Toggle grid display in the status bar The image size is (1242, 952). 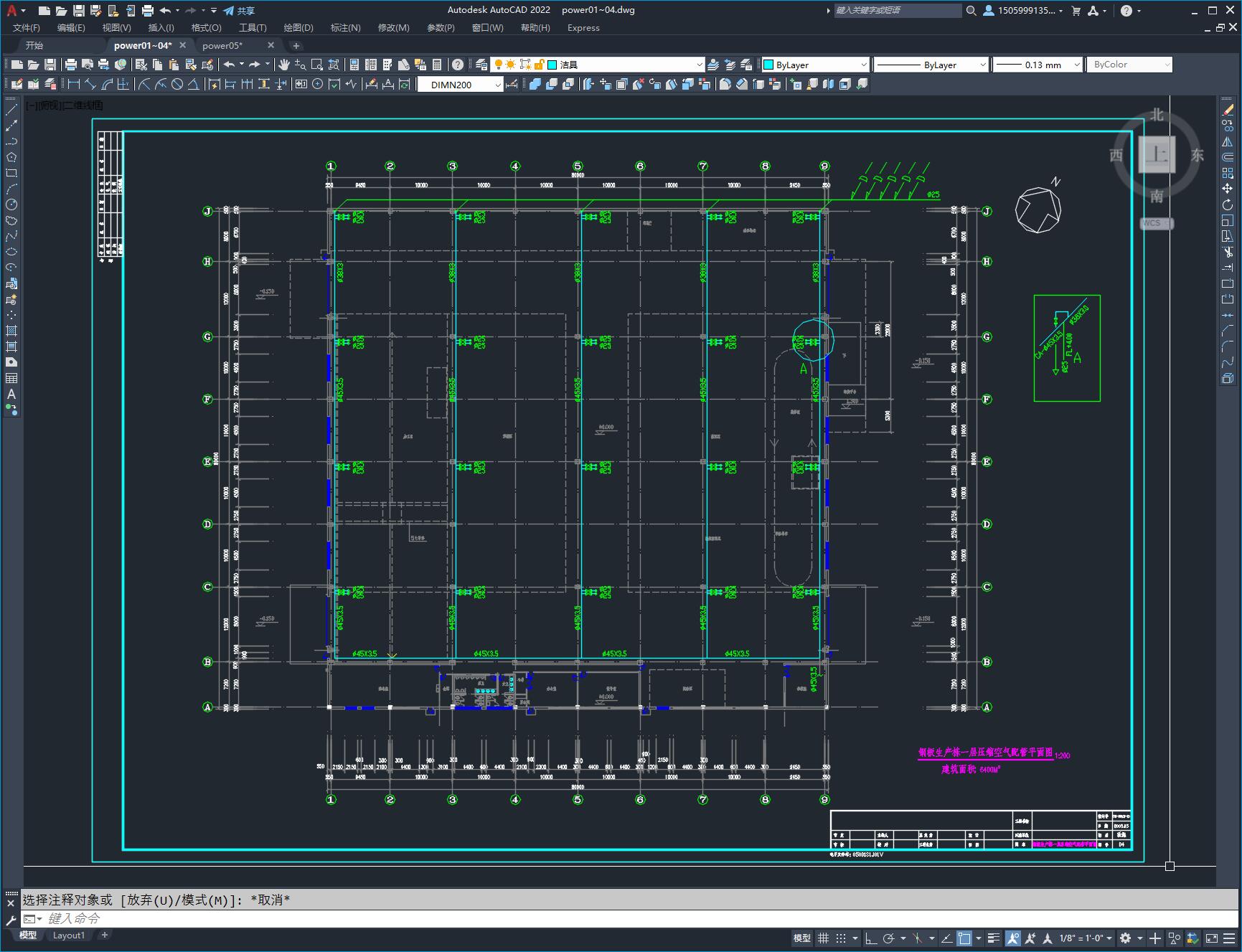click(x=823, y=938)
